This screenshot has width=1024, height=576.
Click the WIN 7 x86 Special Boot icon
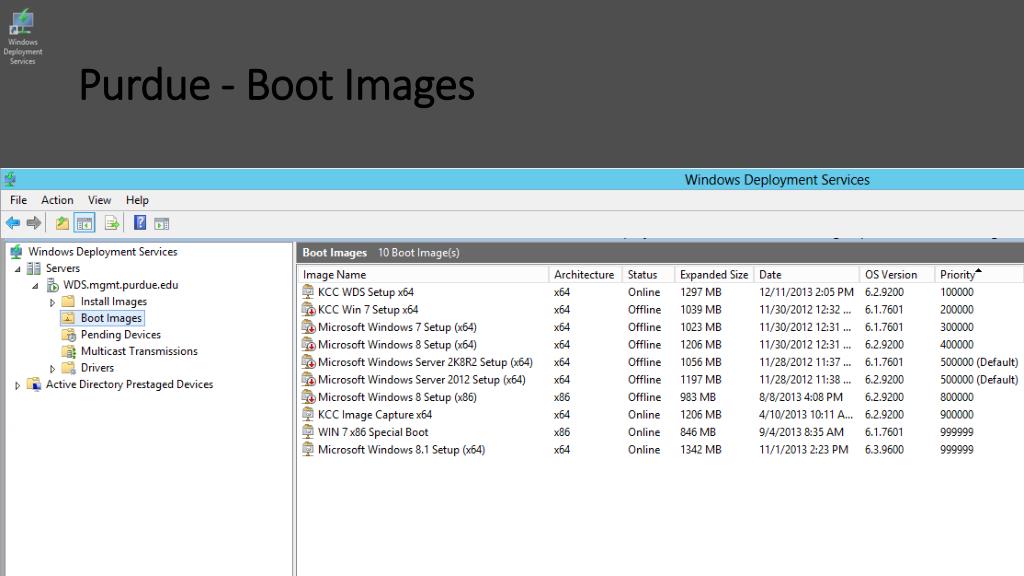308,432
